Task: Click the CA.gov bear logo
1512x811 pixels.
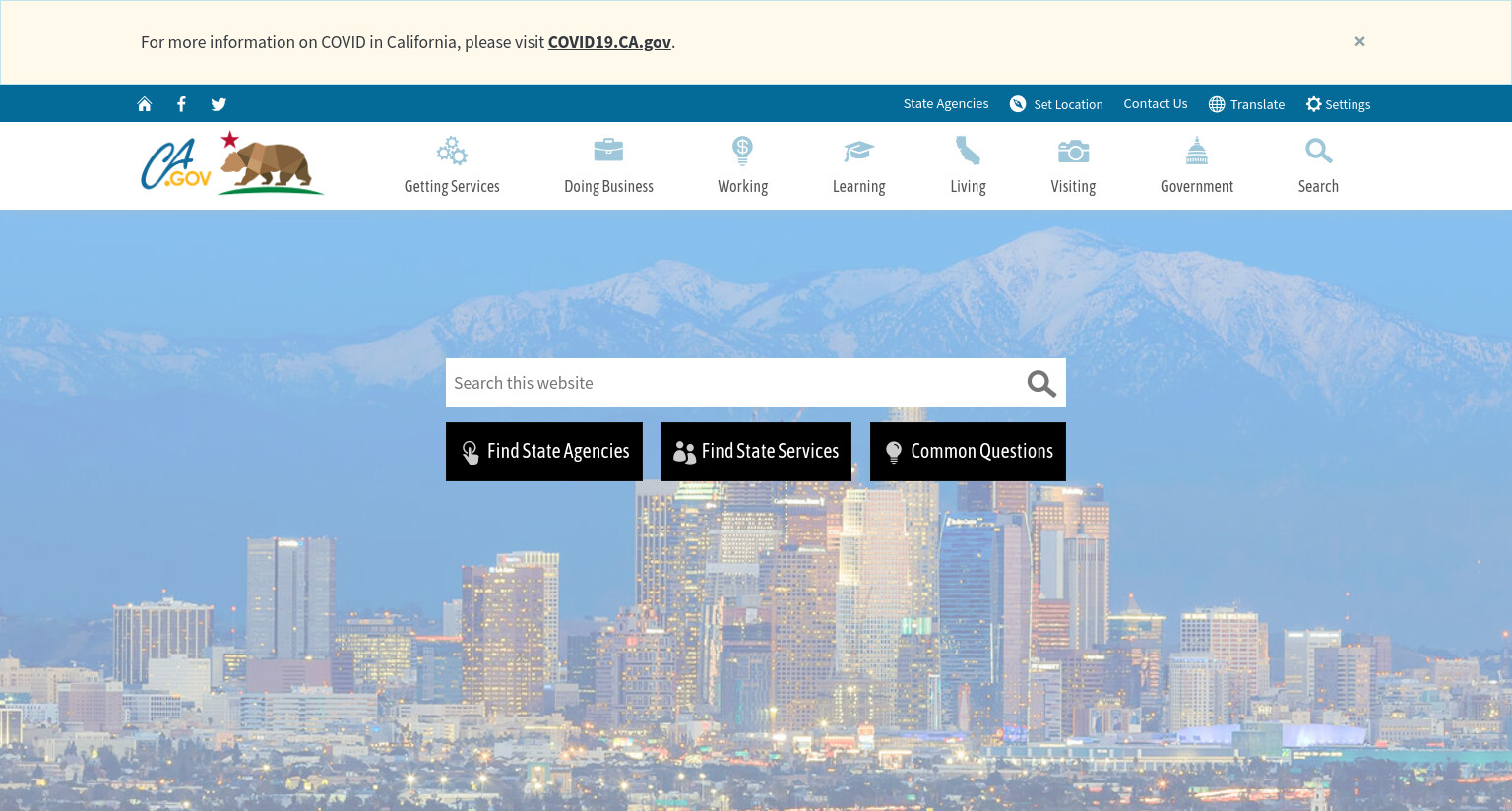Action: [232, 163]
